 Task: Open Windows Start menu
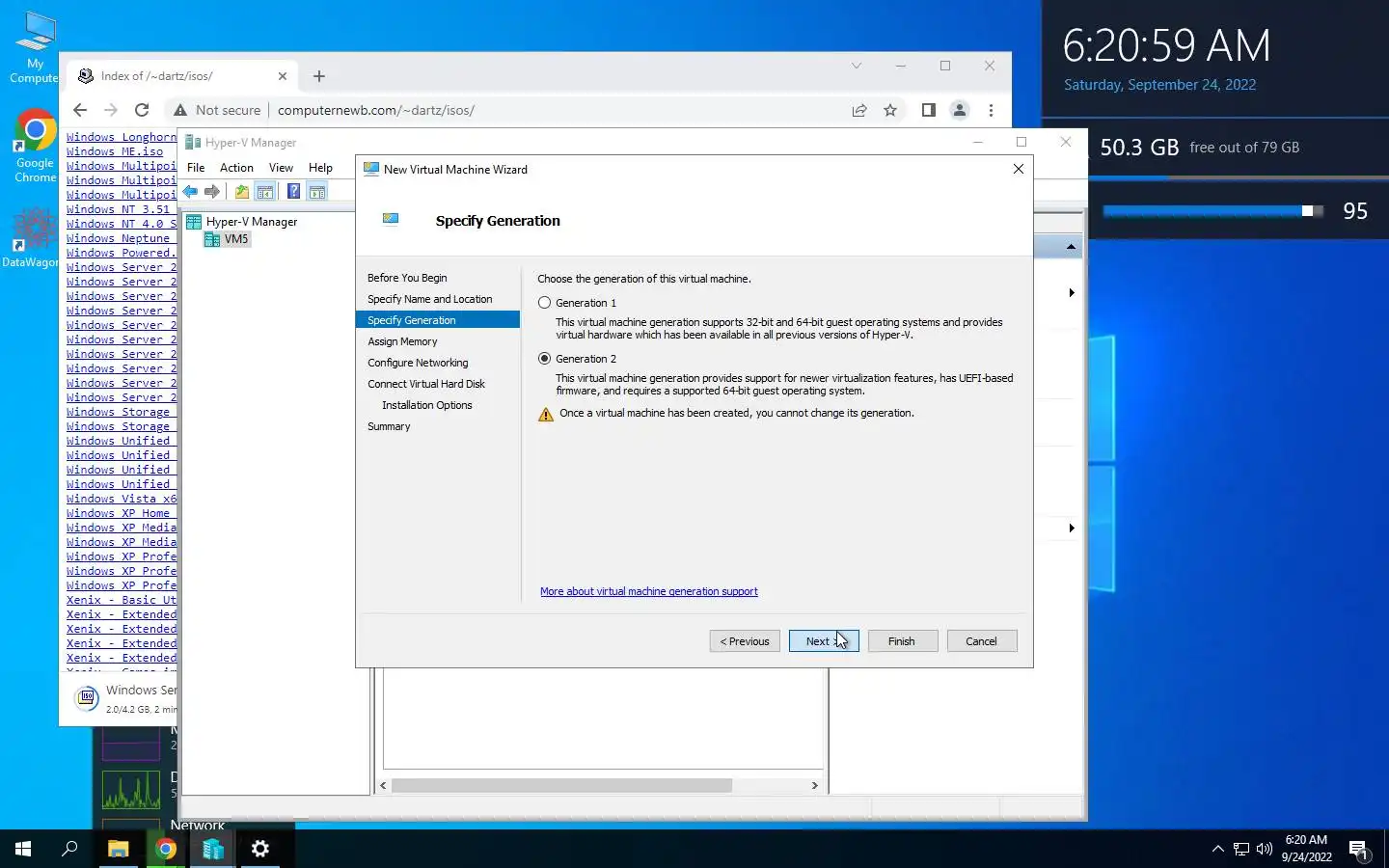pos(23,849)
